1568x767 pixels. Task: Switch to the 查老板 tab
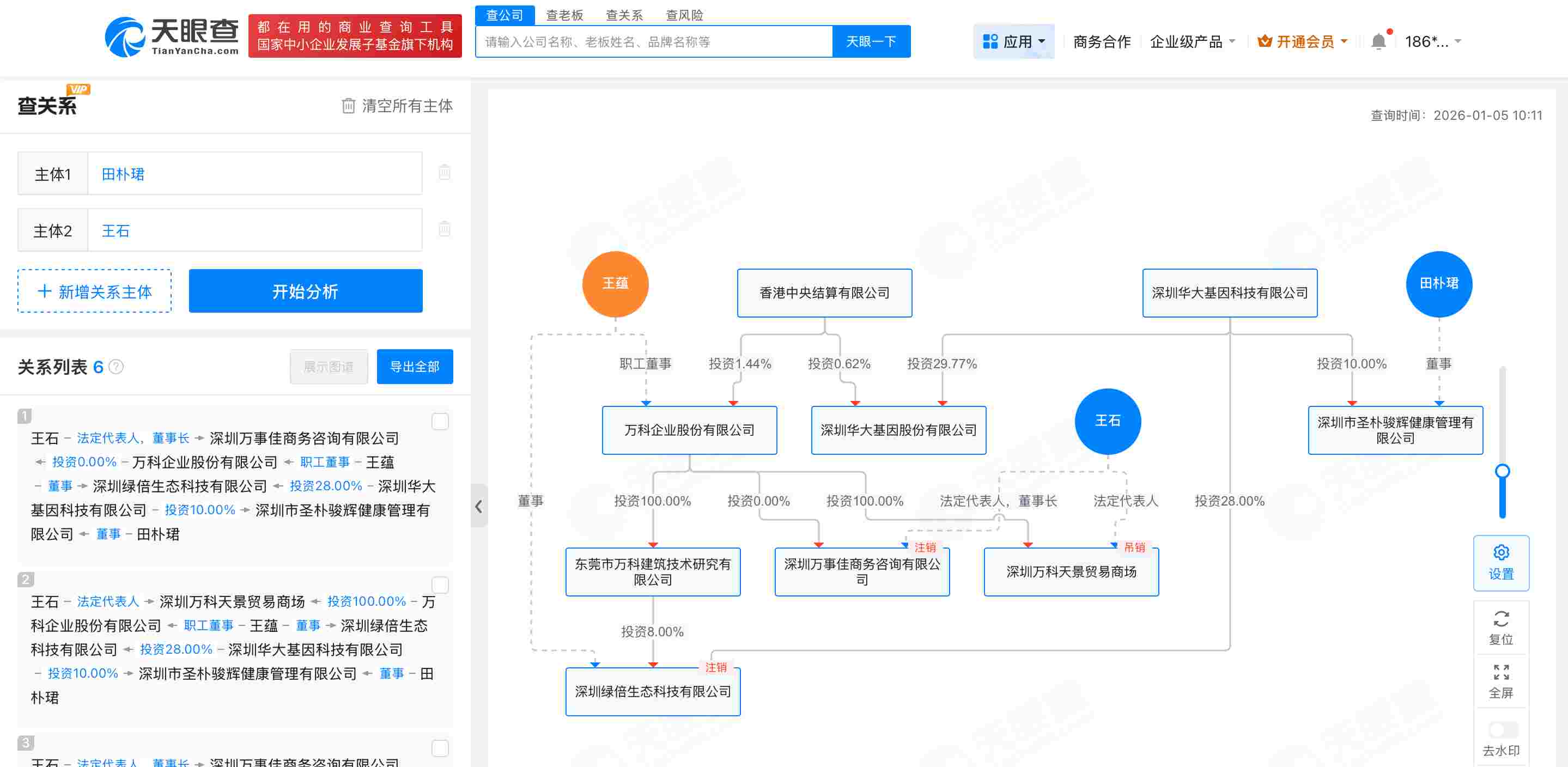(564, 15)
